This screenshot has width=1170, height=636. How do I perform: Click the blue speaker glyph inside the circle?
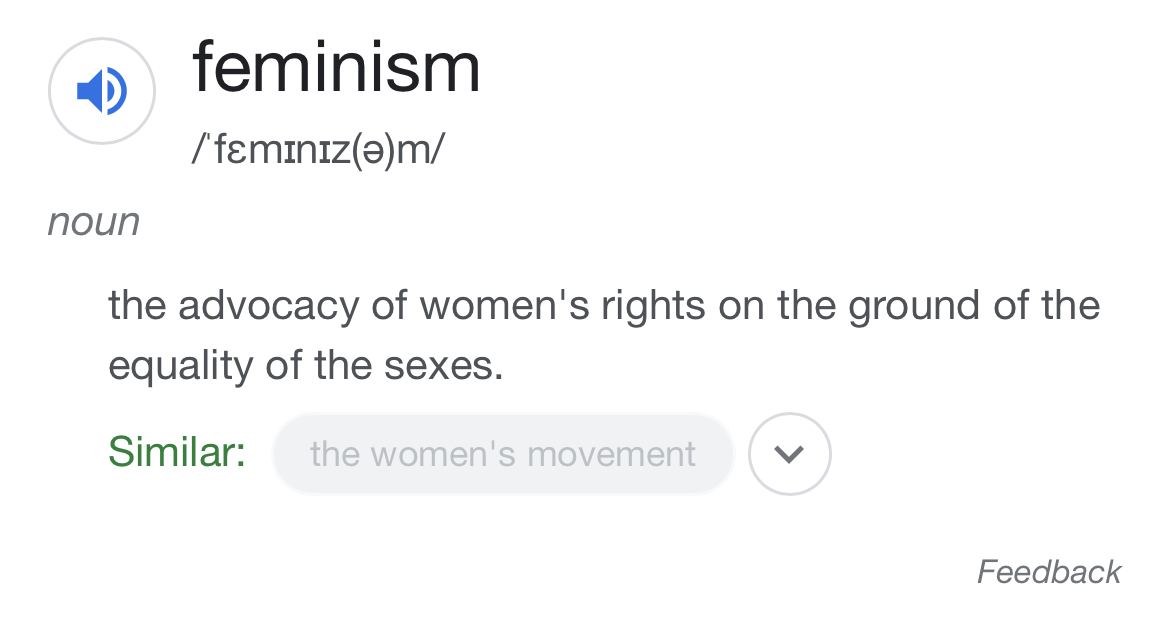100,91
